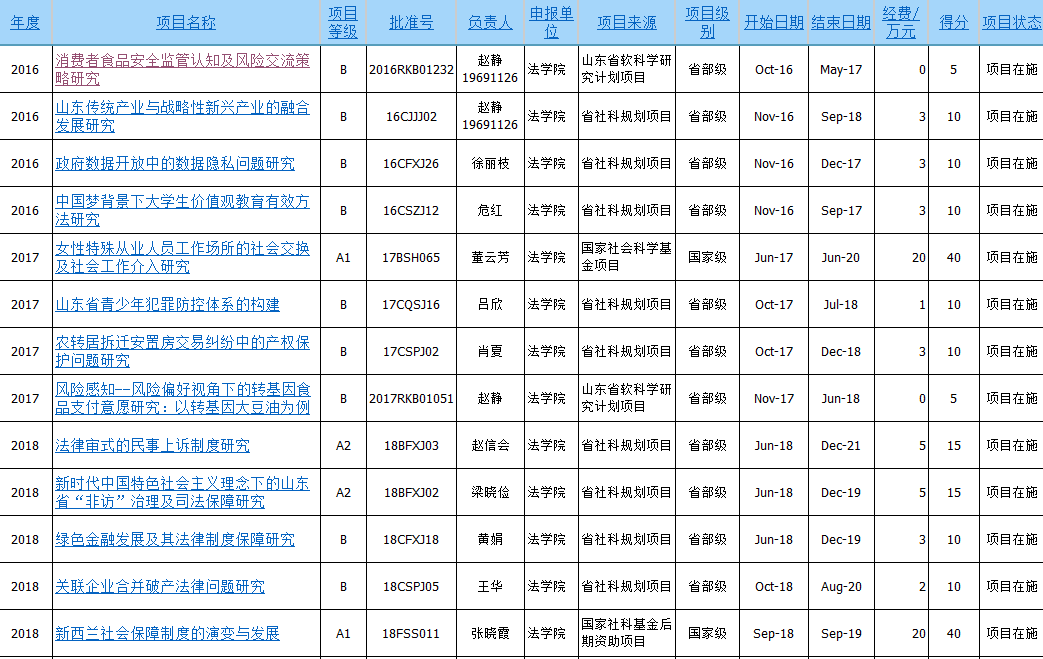Open 法律审式的民事上诉制度研究 project
This screenshot has width=1043, height=659.
coord(152,446)
